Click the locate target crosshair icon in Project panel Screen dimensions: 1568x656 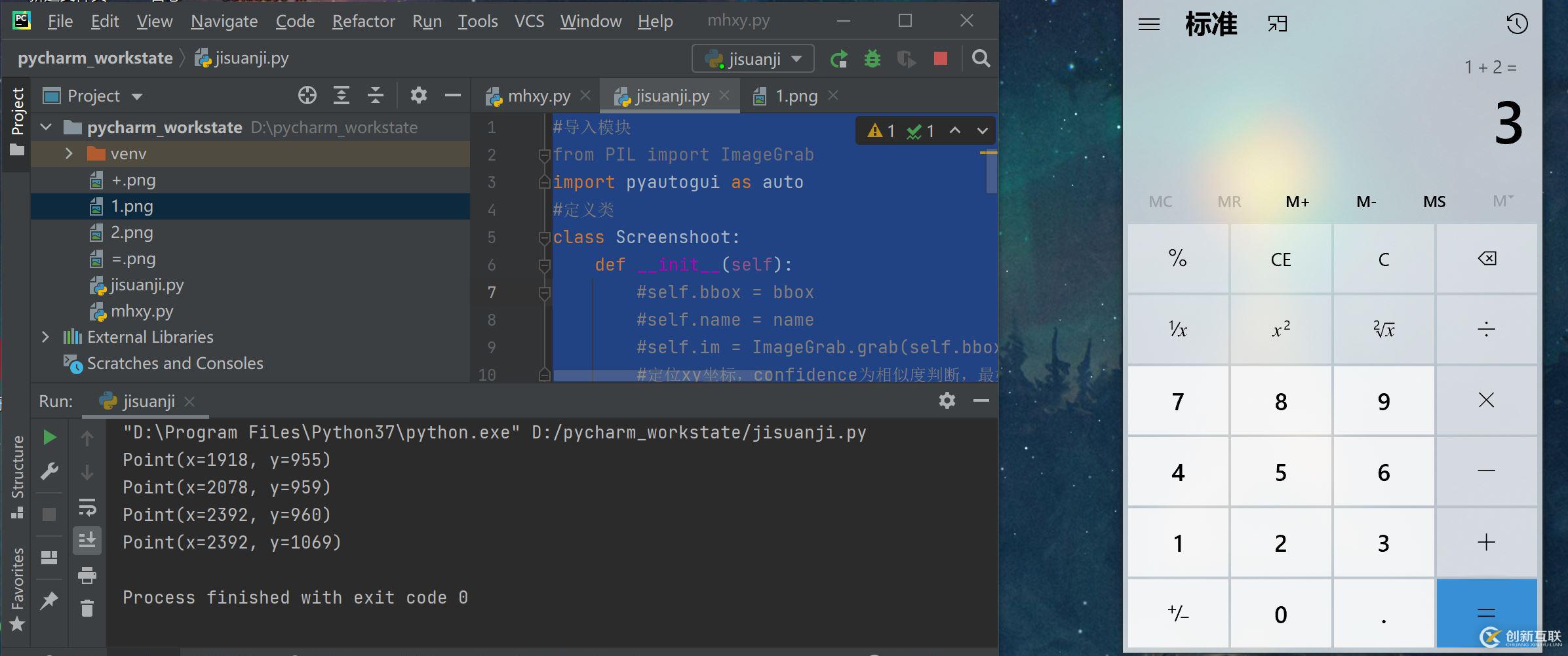pos(307,96)
